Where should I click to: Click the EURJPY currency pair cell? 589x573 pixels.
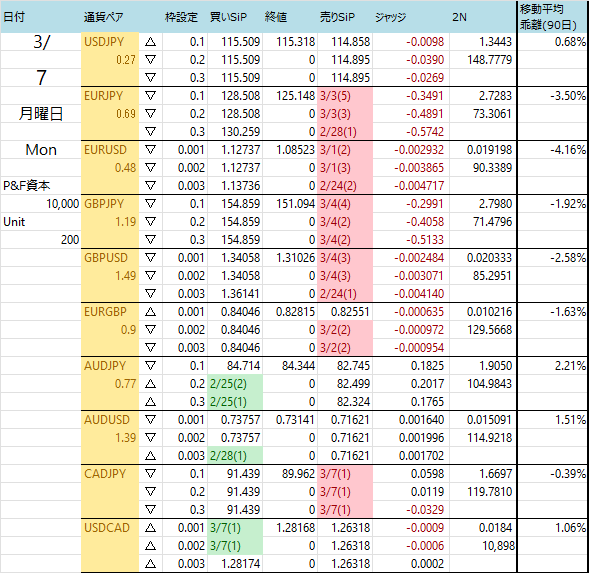(110, 96)
